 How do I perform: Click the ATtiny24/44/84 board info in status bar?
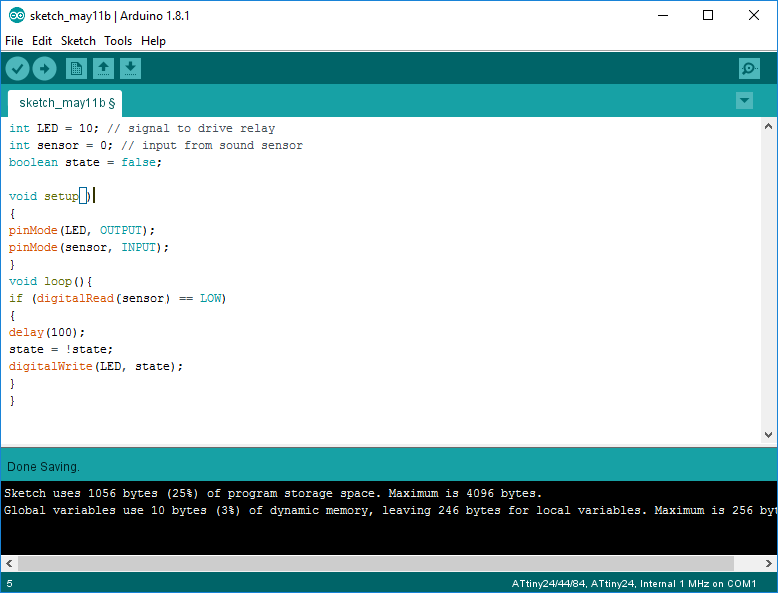pyautogui.click(x=634, y=584)
